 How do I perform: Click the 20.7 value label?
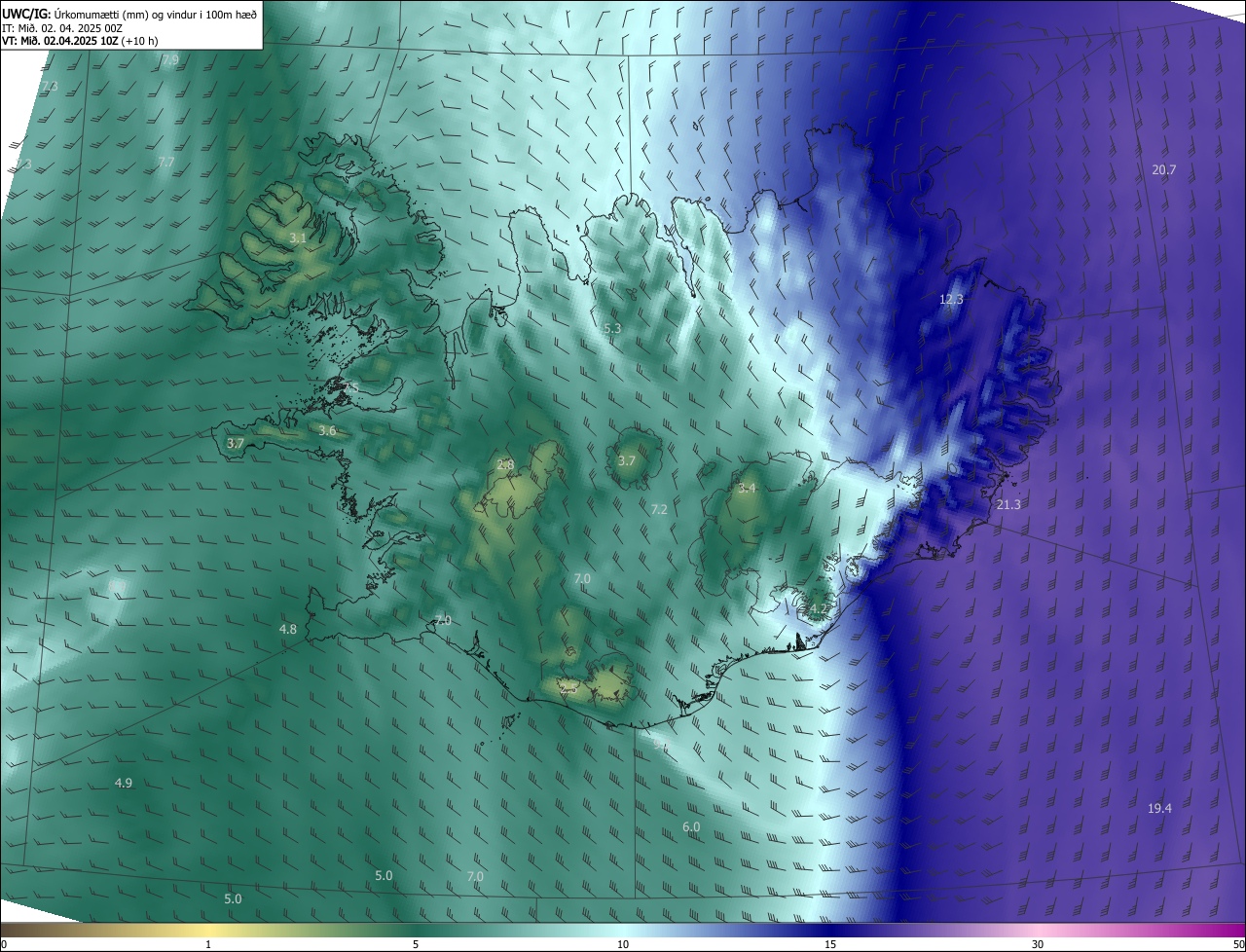[1164, 169]
